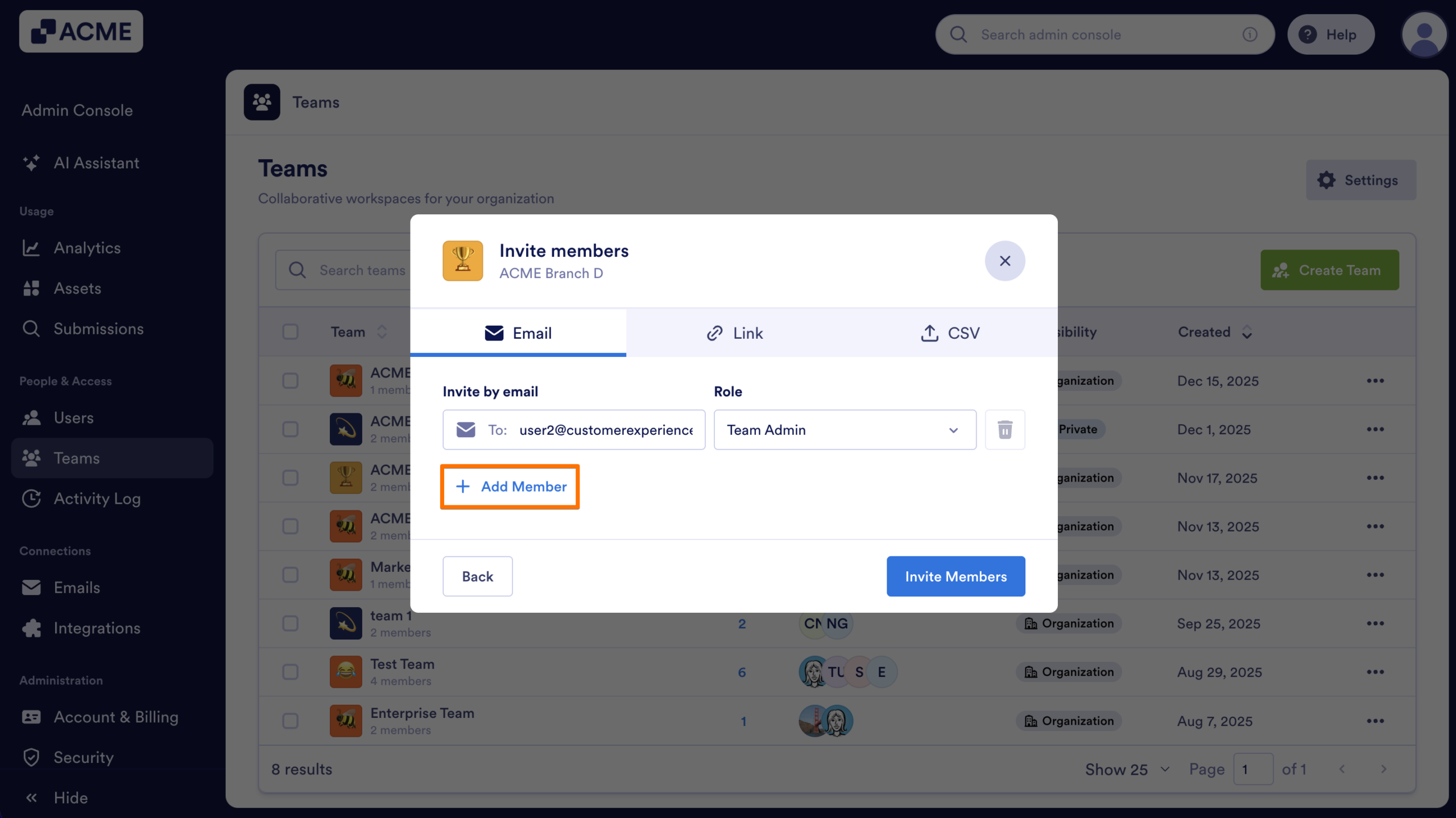This screenshot has height=818, width=1456.
Task: Select the Enterprise Team checkbox
Action: pos(290,720)
